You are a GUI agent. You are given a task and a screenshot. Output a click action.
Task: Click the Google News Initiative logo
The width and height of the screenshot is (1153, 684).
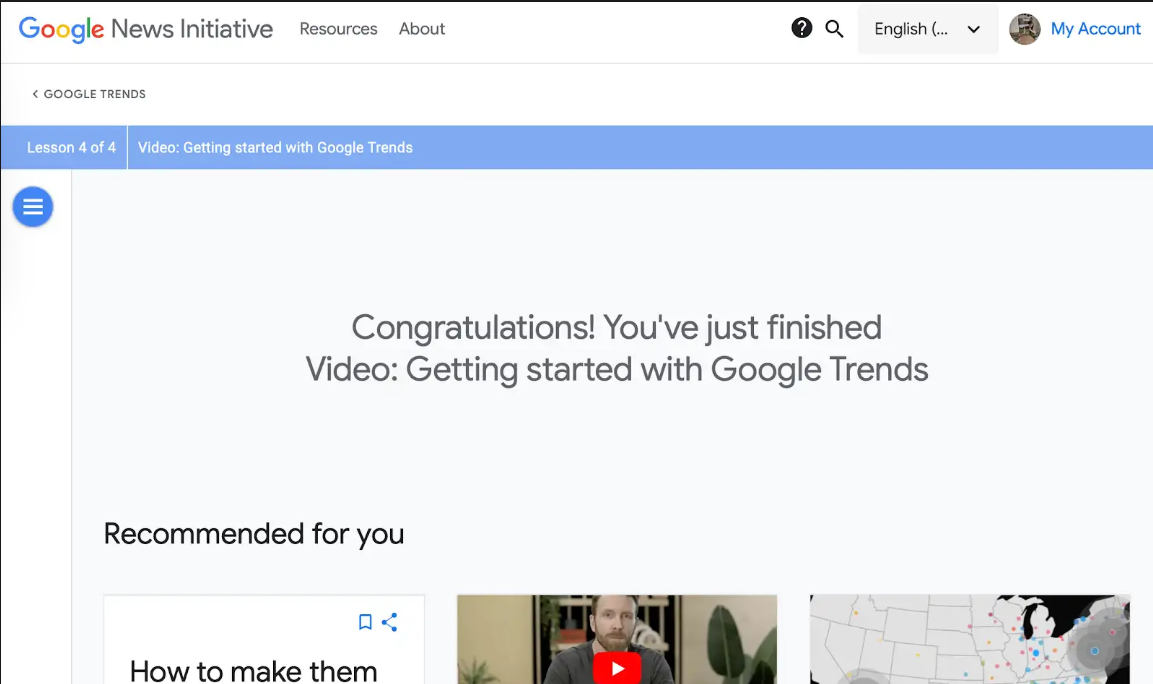click(146, 29)
